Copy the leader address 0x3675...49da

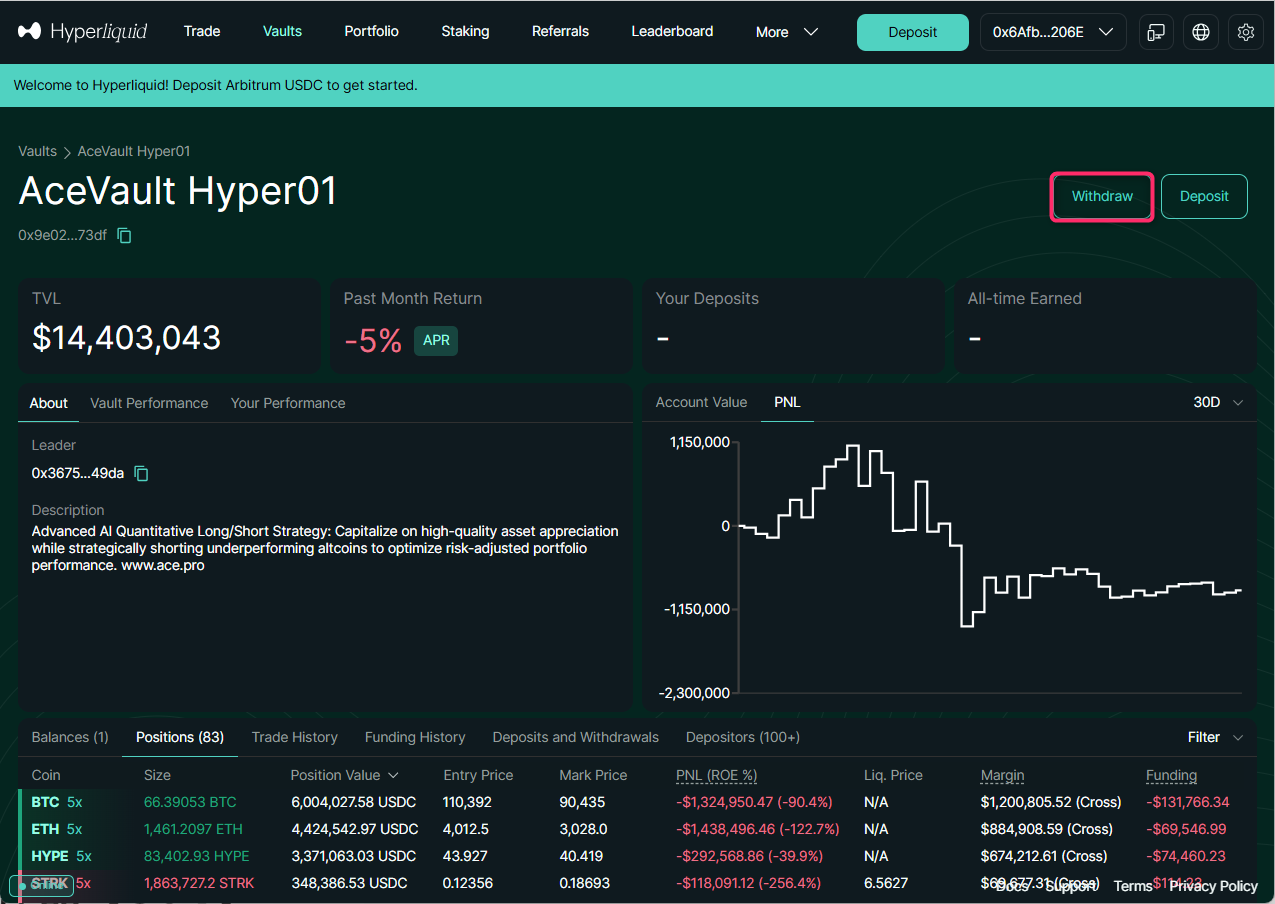click(x=142, y=473)
